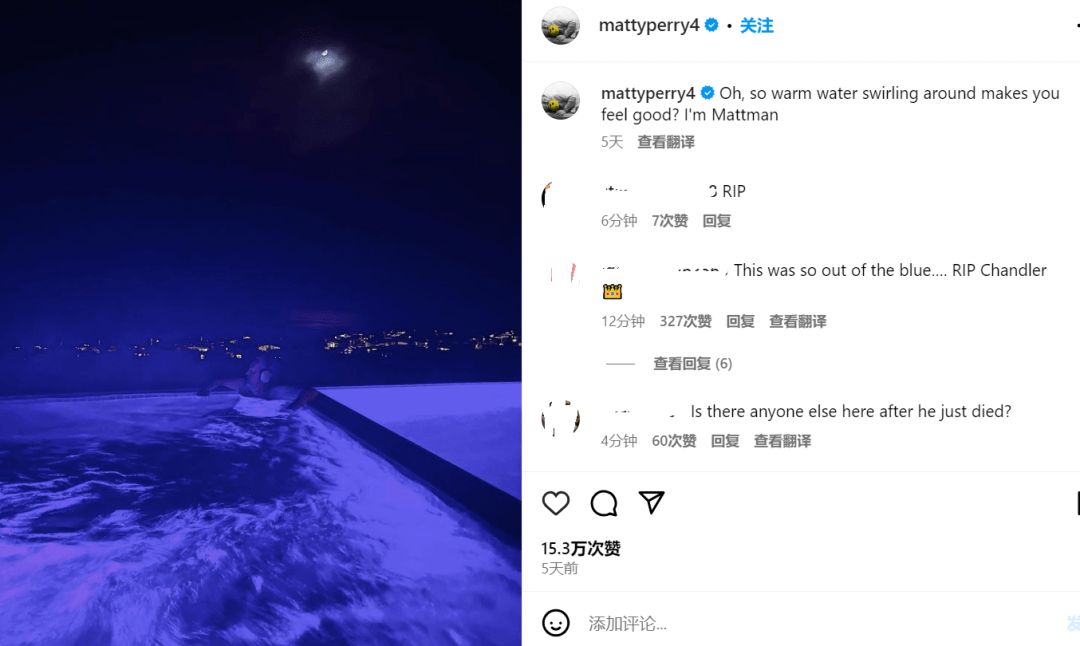The image size is (1080, 646).
Task: Open the 15.3万次赞 likes count
Action: [581, 548]
